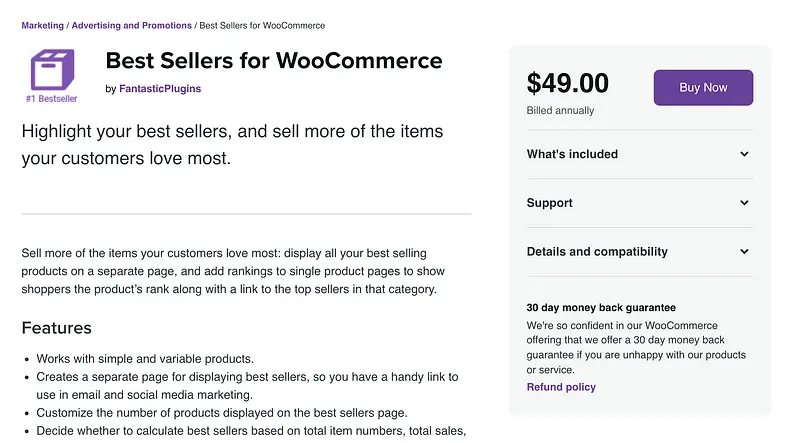800x443 pixels.
Task: Click the 'Customize the number of products' bullet
Action: pos(222,412)
